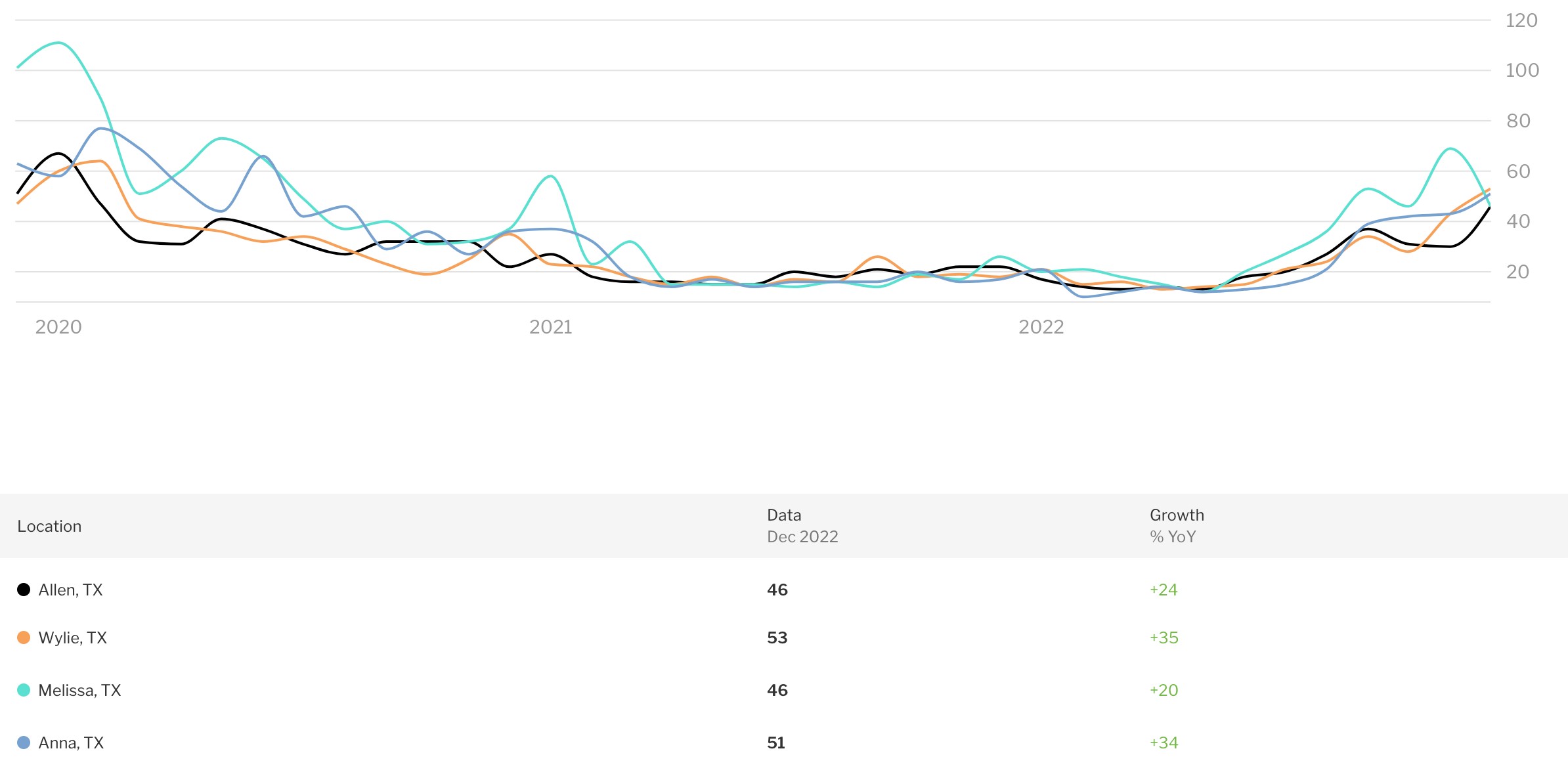
Task: Click the blue Anna, TX legend dot
Action: point(24,743)
